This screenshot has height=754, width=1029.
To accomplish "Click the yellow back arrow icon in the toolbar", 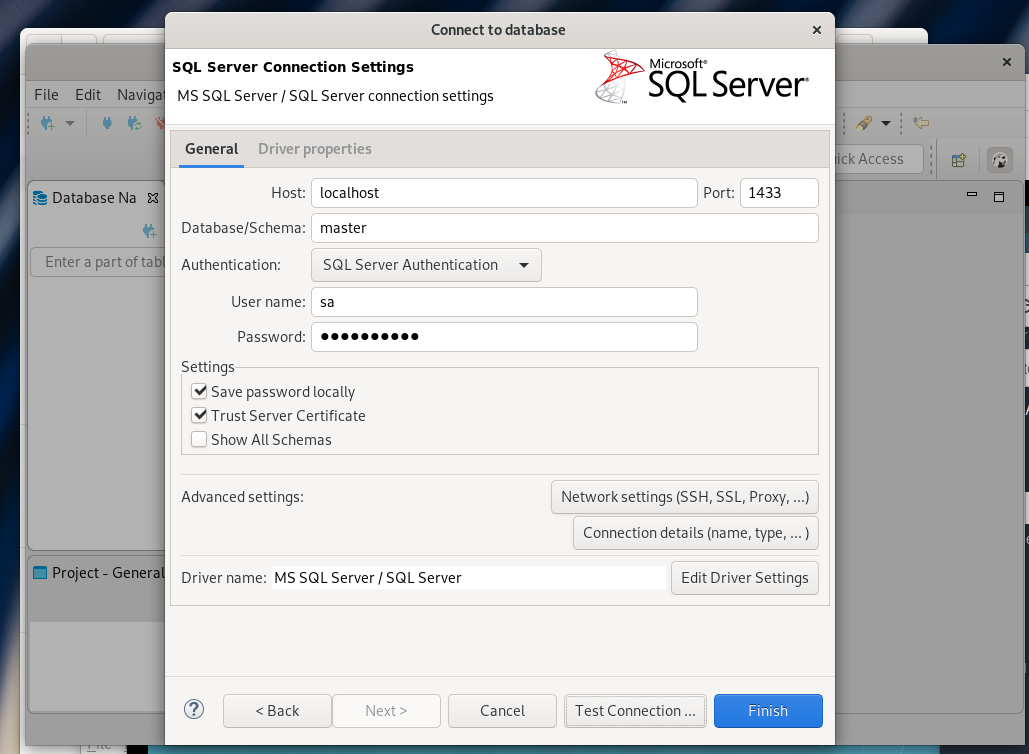I will tap(921, 123).
